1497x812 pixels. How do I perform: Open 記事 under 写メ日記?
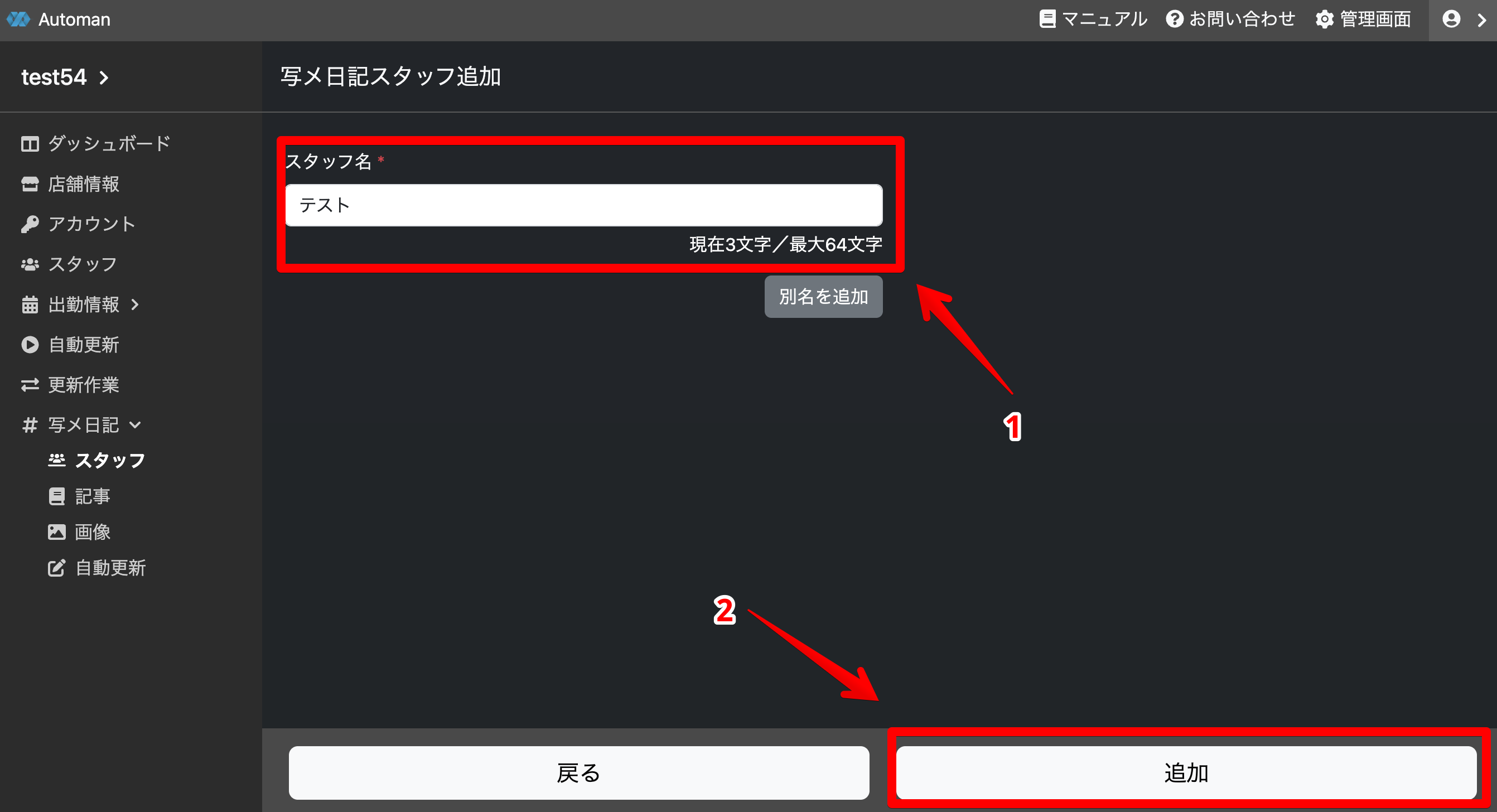[x=92, y=496]
